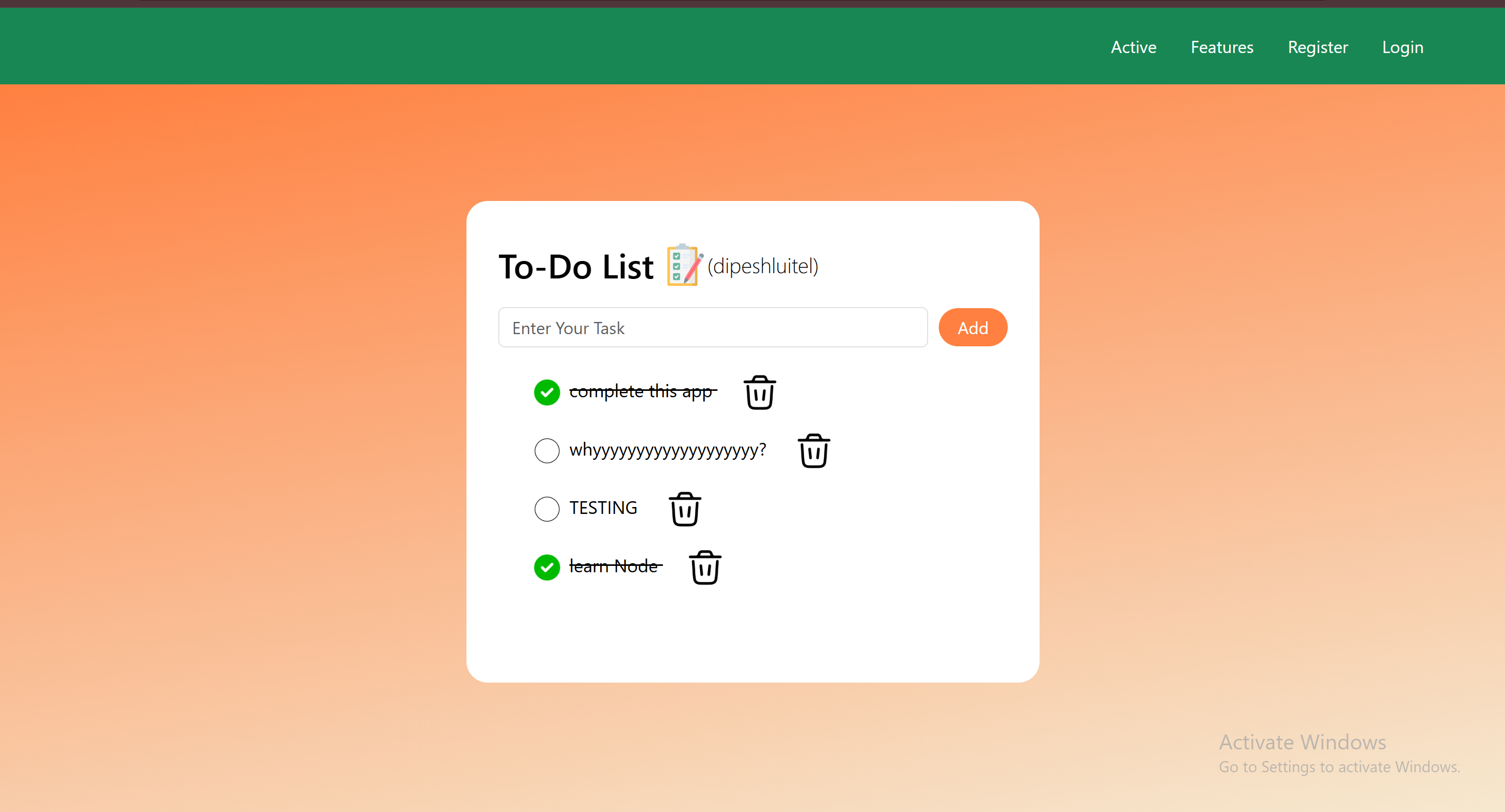Mark 'whyyyyyyyyyyyyyyyyyy?' task as done
The height and width of the screenshot is (812, 1505).
click(547, 451)
